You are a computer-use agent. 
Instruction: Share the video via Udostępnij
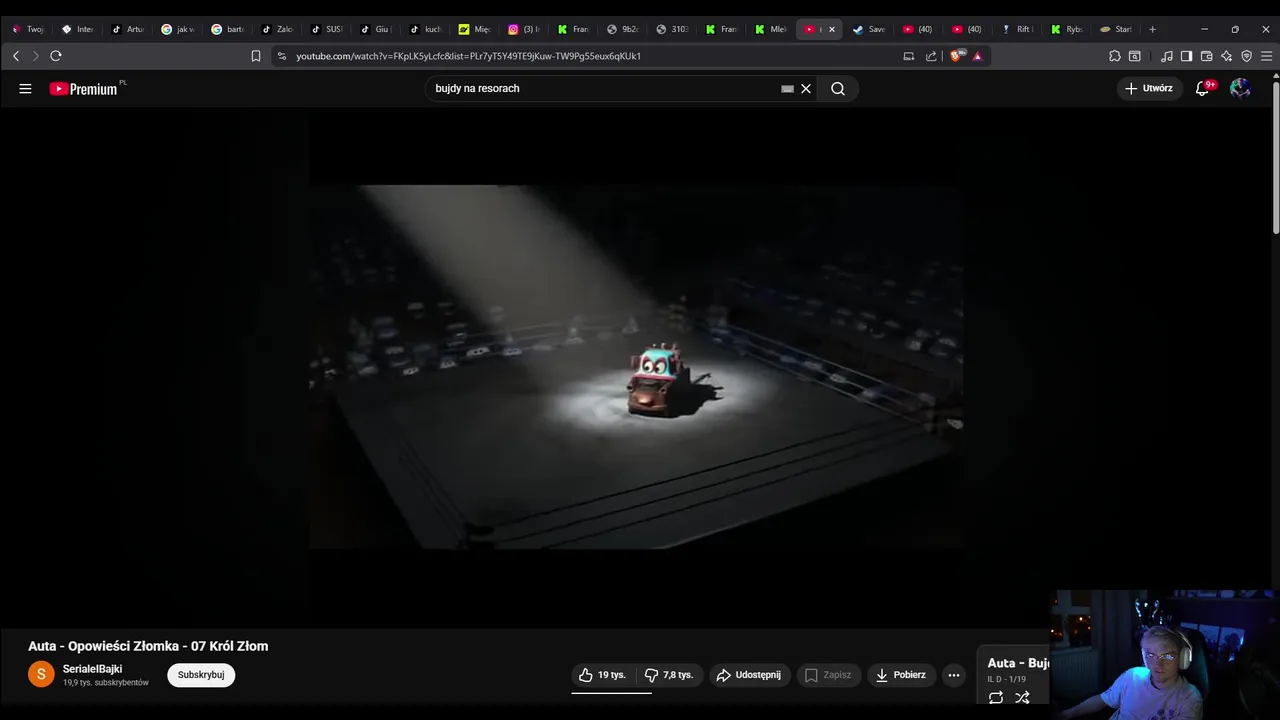coord(750,675)
